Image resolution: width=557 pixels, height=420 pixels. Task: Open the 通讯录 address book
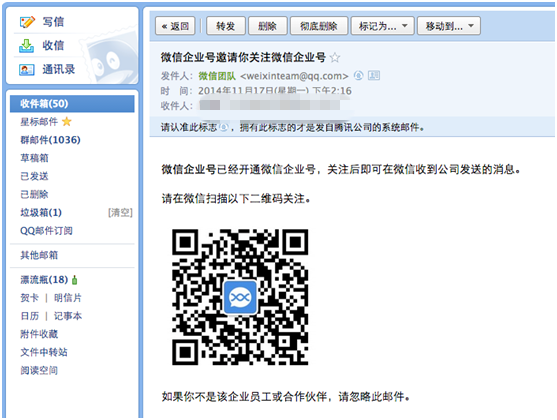tap(59, 69)
